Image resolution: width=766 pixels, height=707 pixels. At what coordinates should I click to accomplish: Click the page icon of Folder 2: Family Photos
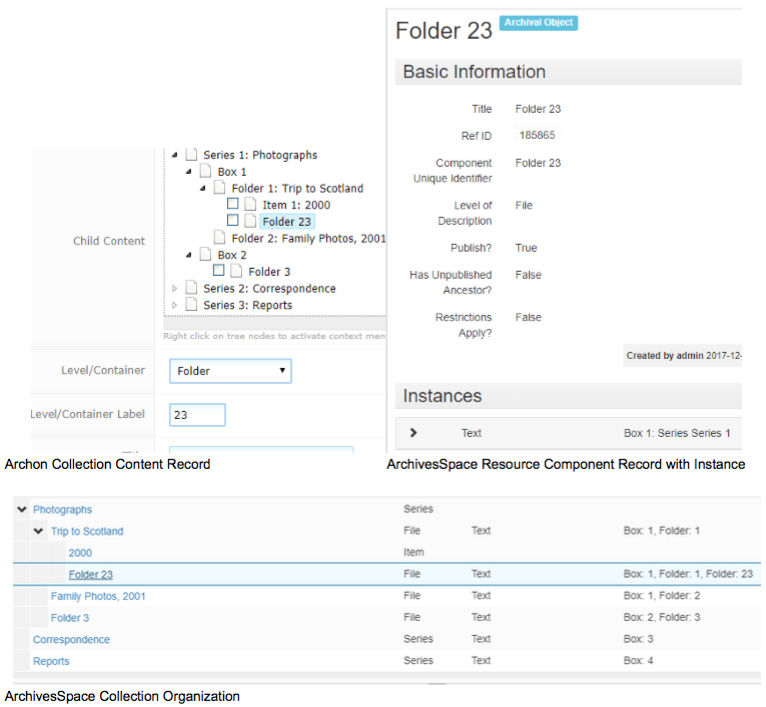tap(220, 238)
